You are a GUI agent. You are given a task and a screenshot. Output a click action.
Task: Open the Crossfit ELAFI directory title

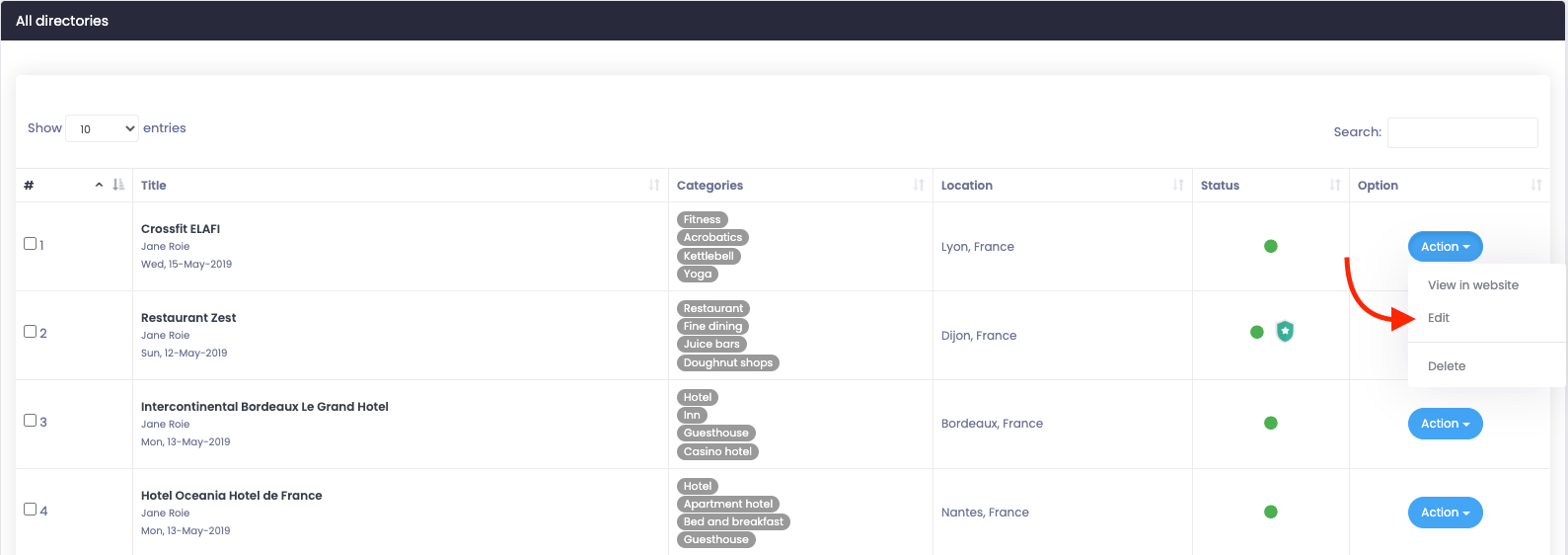pos(181,229)
